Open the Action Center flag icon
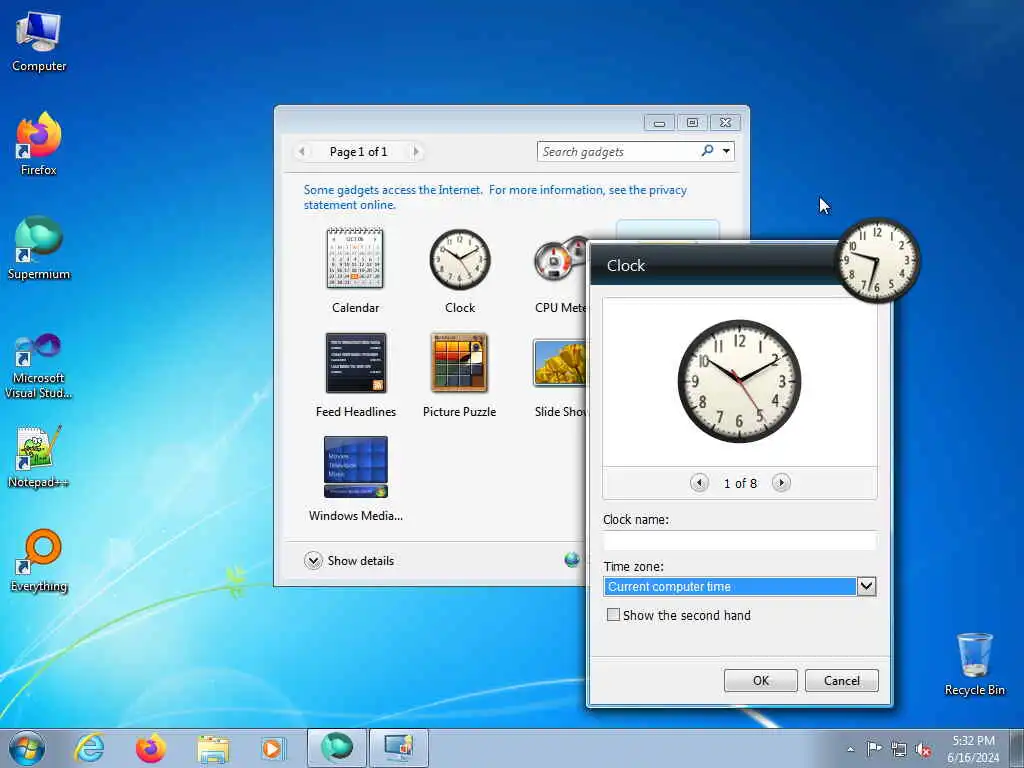This screenshot has width=1024, height=768. [x=873, y=748]
